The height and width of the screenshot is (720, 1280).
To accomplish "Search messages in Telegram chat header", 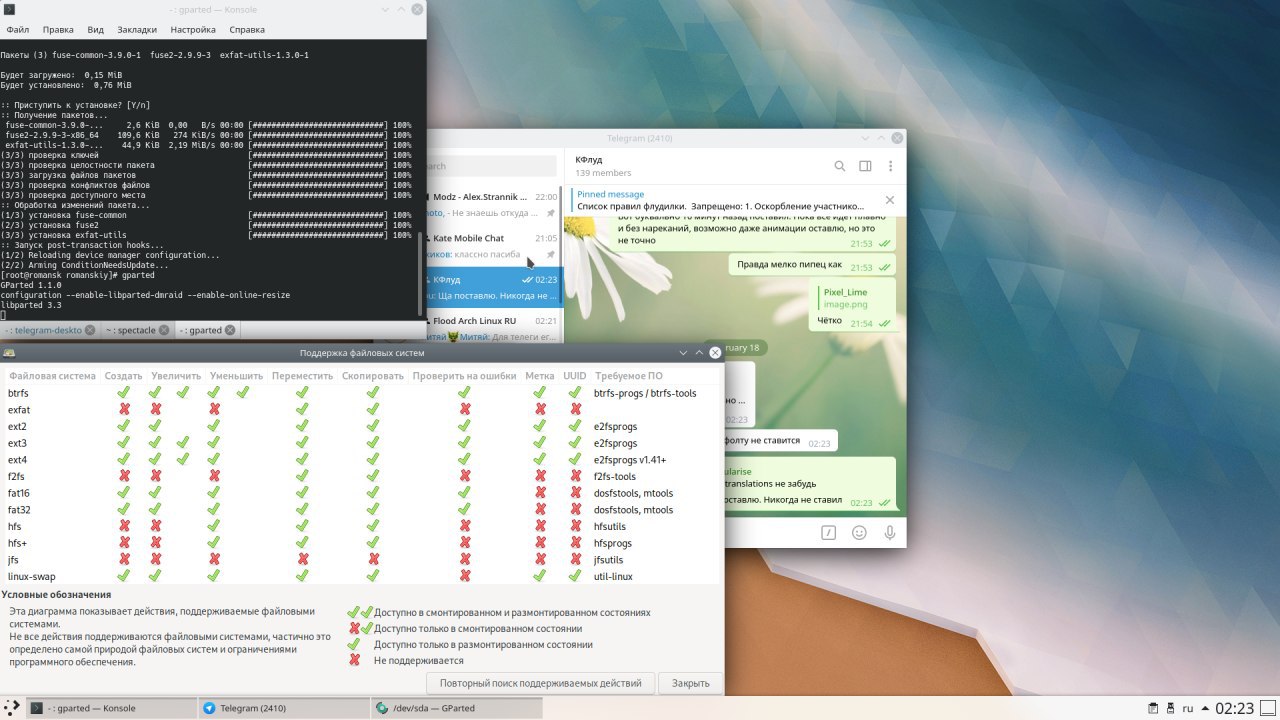I will (840, 166).
